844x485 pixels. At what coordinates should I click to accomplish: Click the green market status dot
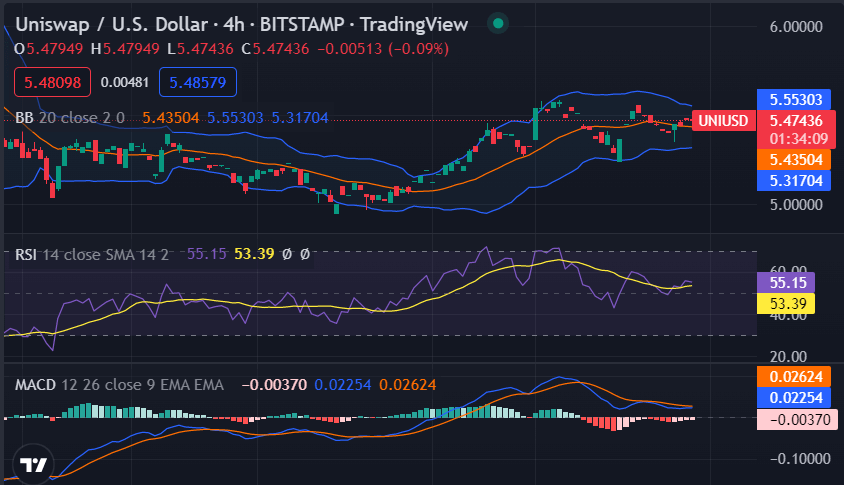pos(498,23)
